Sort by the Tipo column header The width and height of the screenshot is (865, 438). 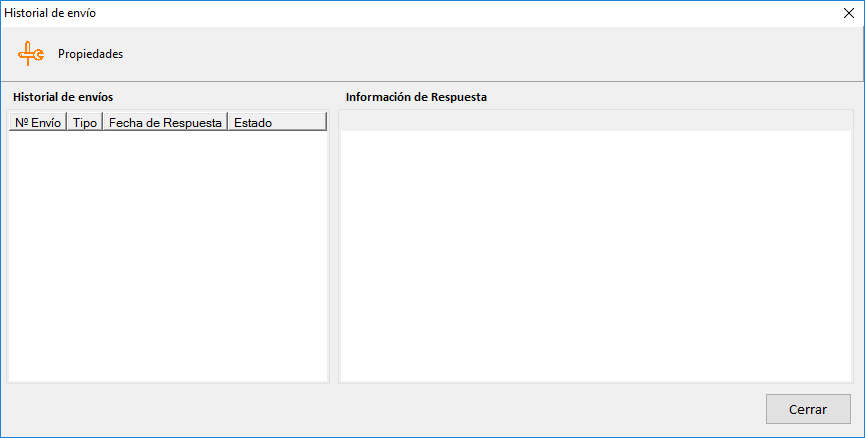pyautogui.click(x=85, y=122)
